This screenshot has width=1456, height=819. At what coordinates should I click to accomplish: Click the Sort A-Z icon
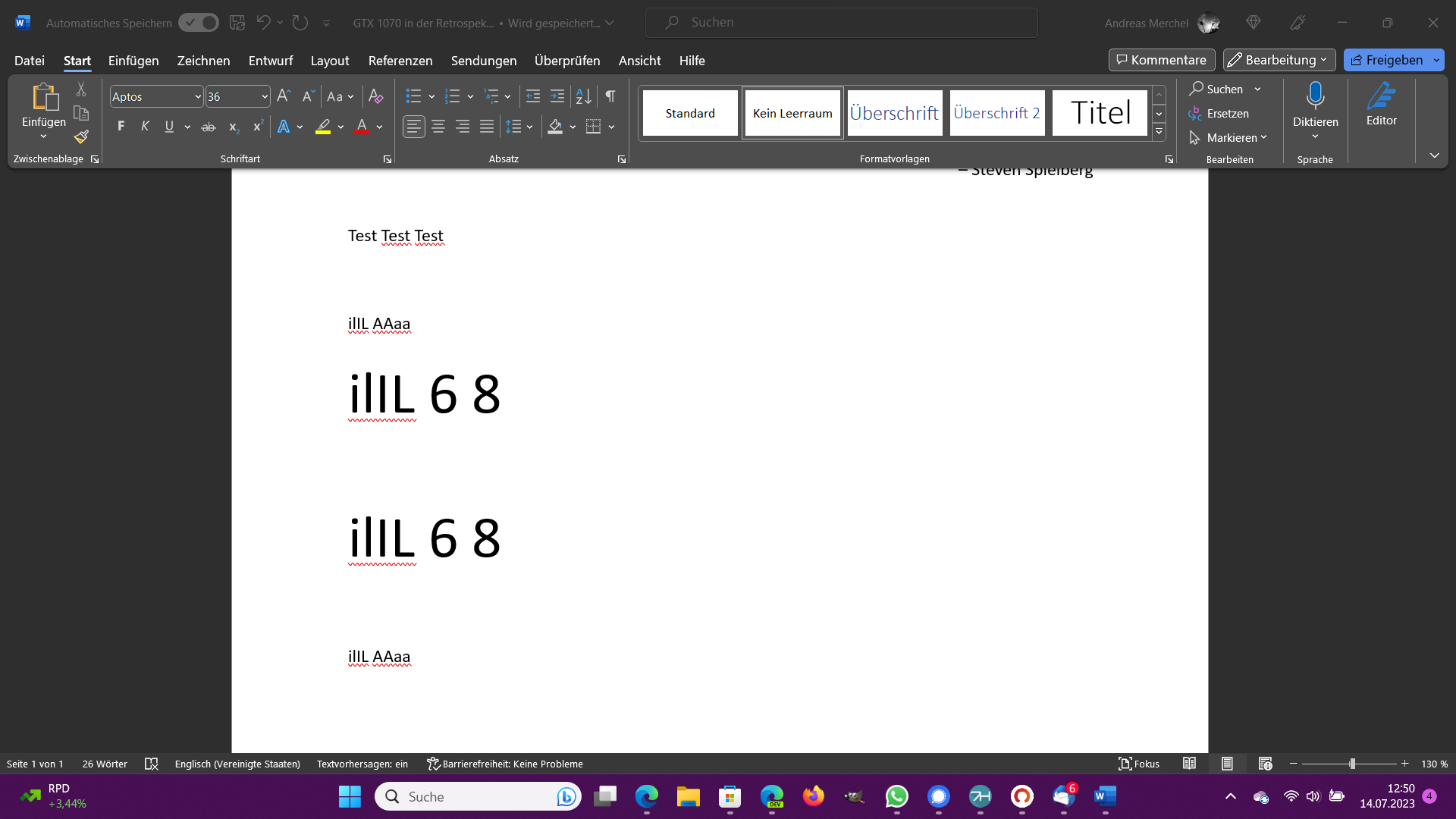pyautogui.click(x=583, y=96)
